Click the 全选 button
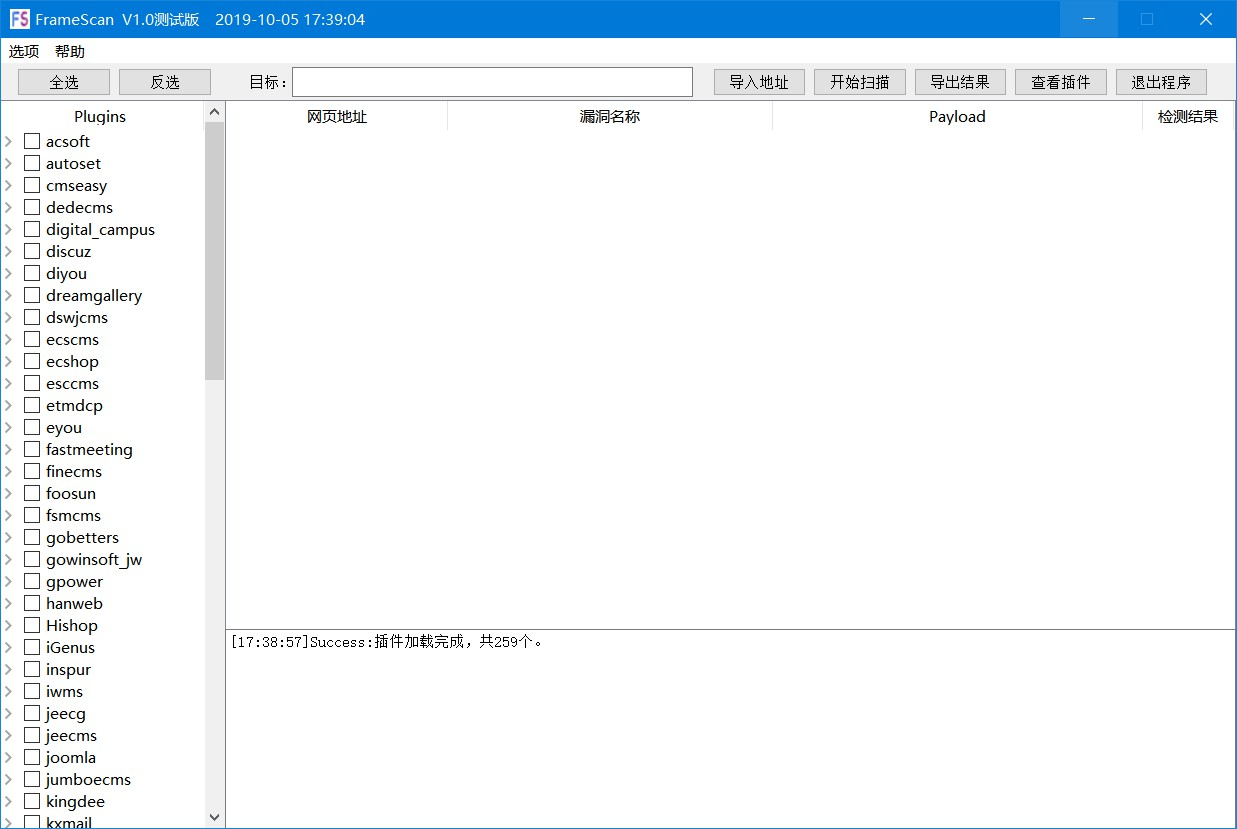 pos(64,82)
